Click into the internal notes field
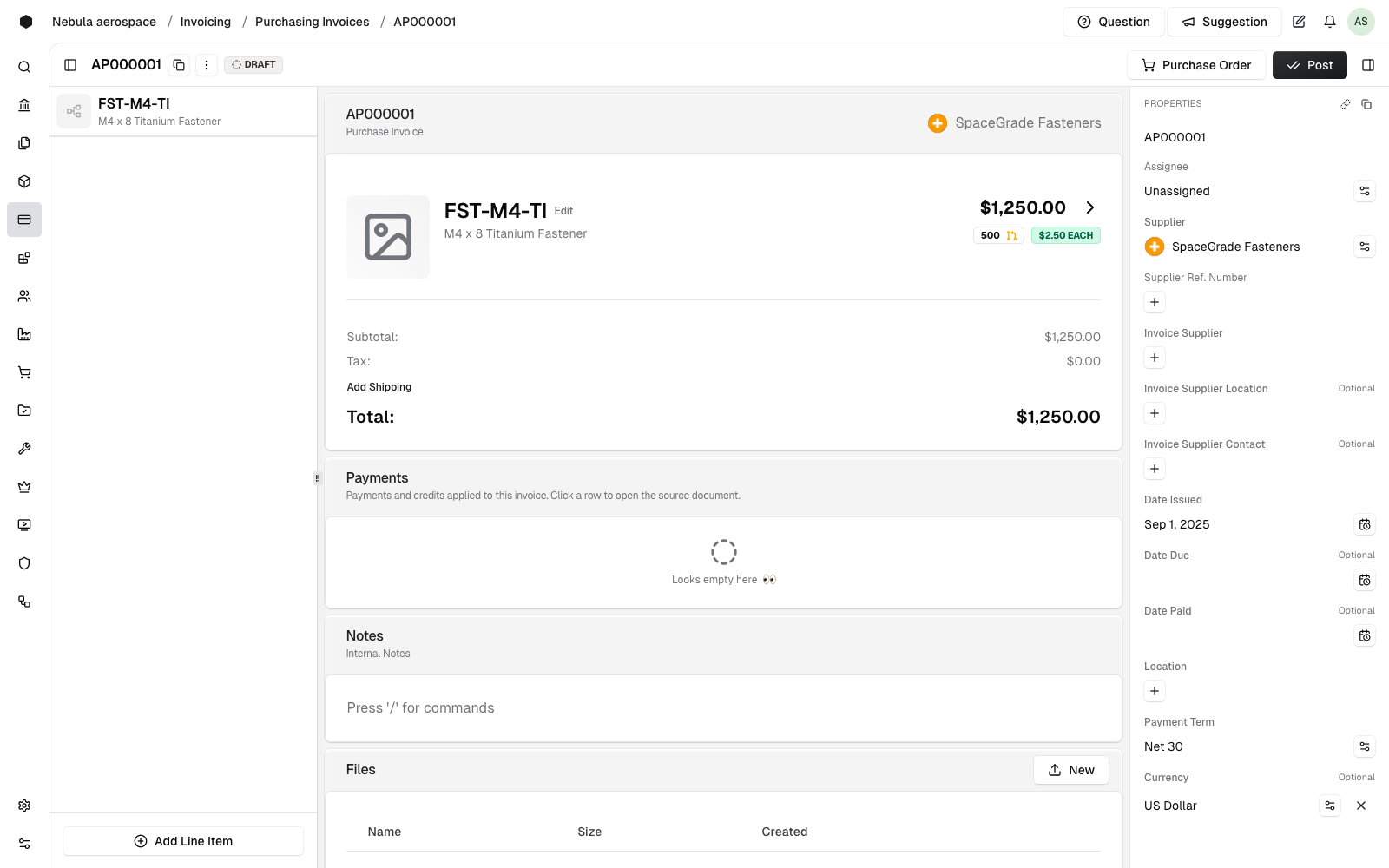 tap(723, 708)
